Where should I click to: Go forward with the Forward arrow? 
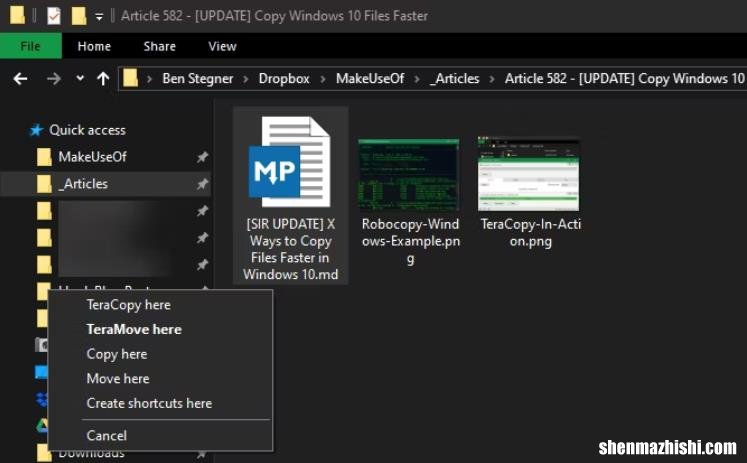point(53,79)
